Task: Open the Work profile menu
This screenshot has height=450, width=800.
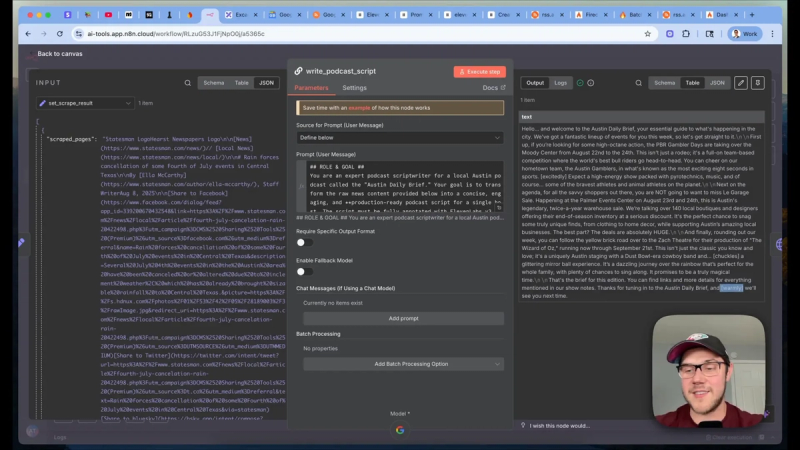Action: (744, 34)
